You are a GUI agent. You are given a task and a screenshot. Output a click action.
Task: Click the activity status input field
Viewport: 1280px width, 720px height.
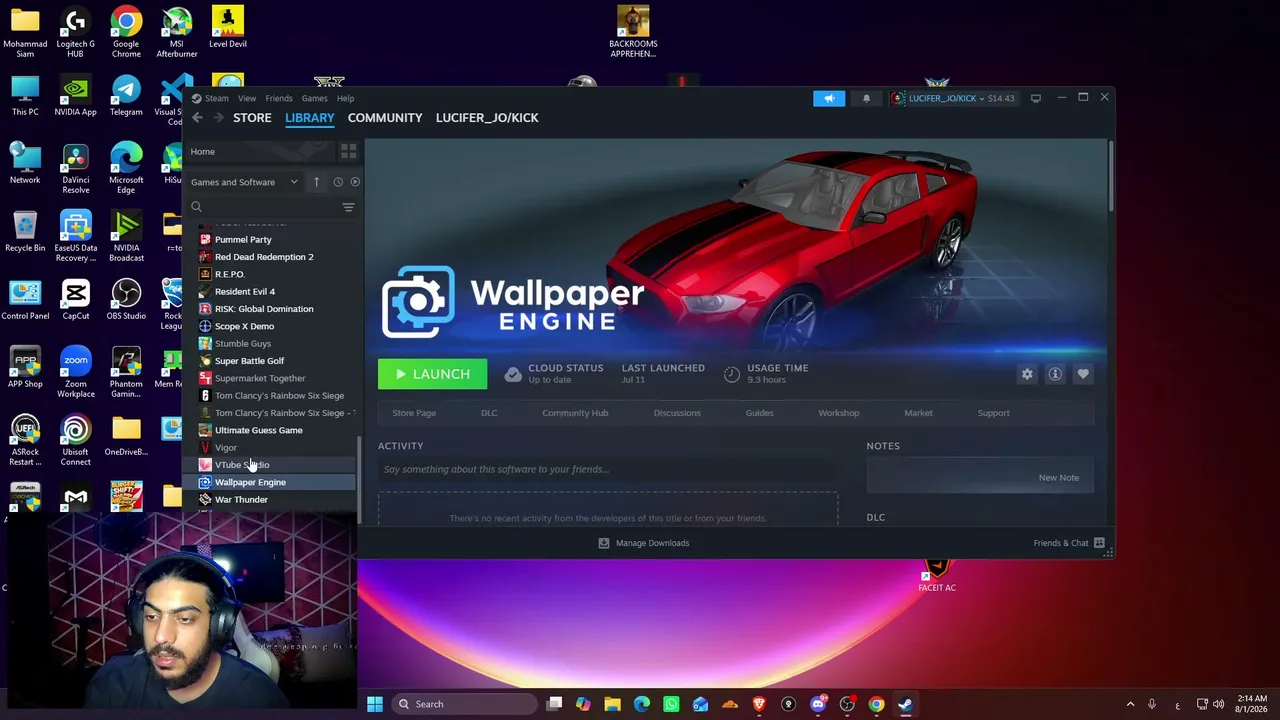(608, 469)
